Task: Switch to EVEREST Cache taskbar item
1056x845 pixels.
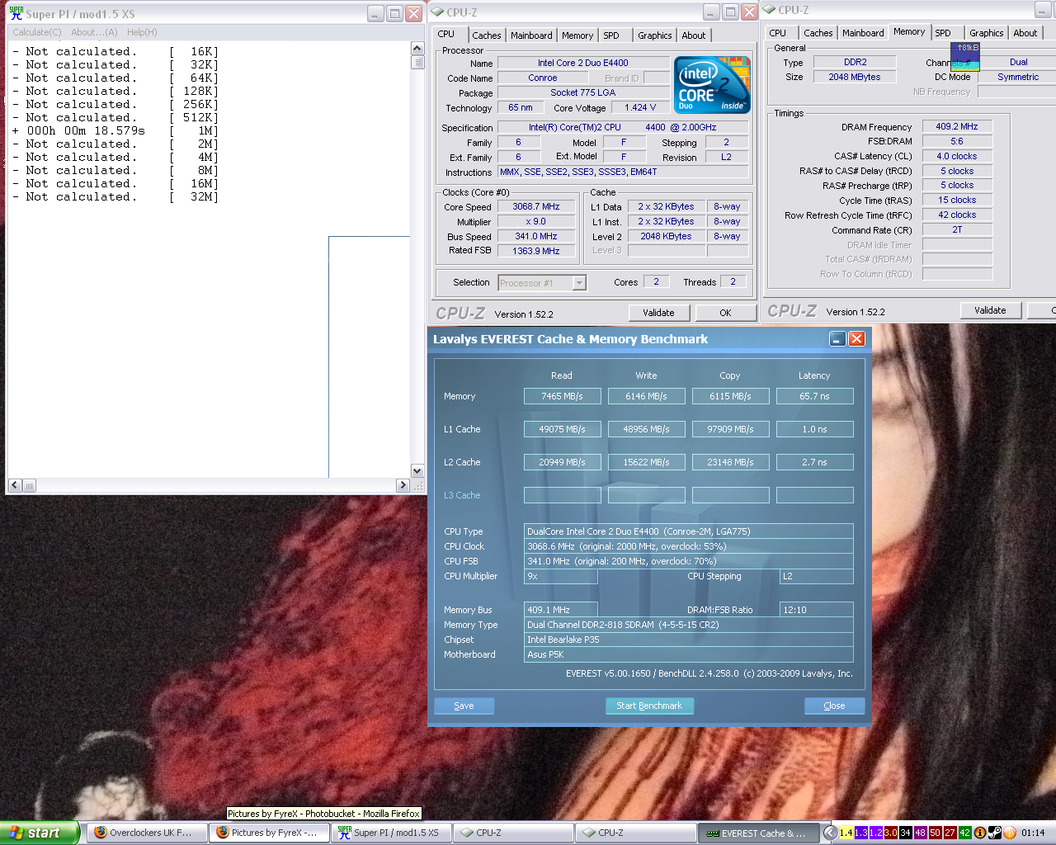Action: tap(756, 833)
